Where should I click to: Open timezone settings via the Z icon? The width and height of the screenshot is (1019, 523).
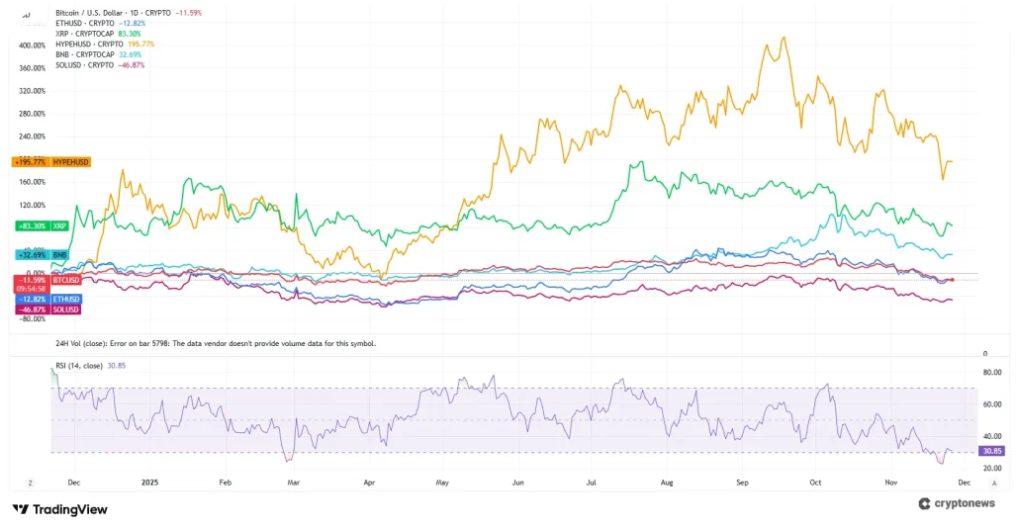point(30,482)
